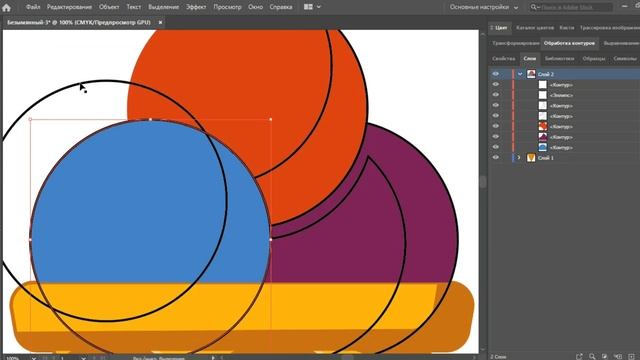This screenshot has height=360, width=640.
Task: Open the Справка menu
Action: (281, 7)
